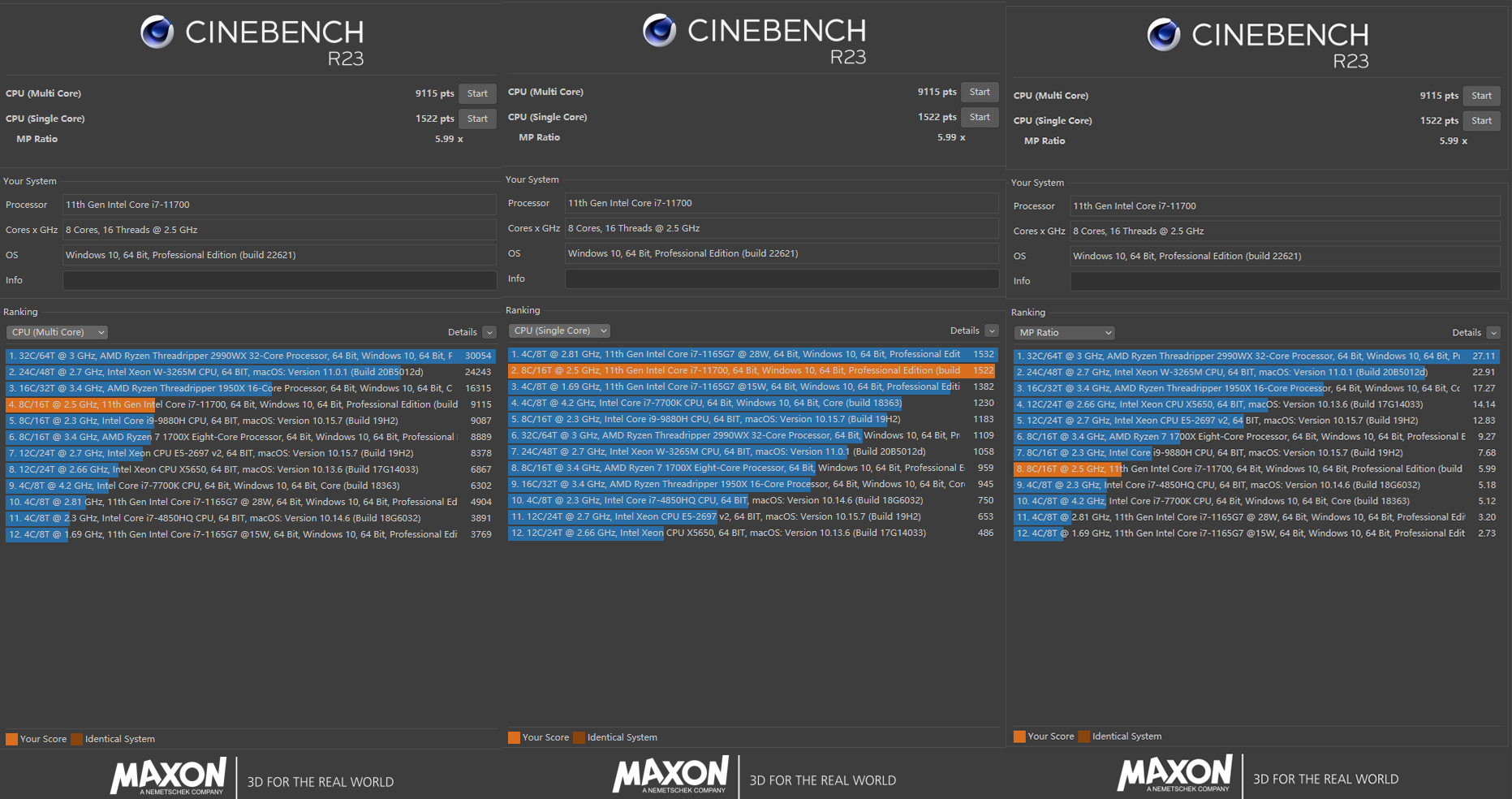Click the Maxon logo in right panel
The image size is (1512, 799).
1175,773
